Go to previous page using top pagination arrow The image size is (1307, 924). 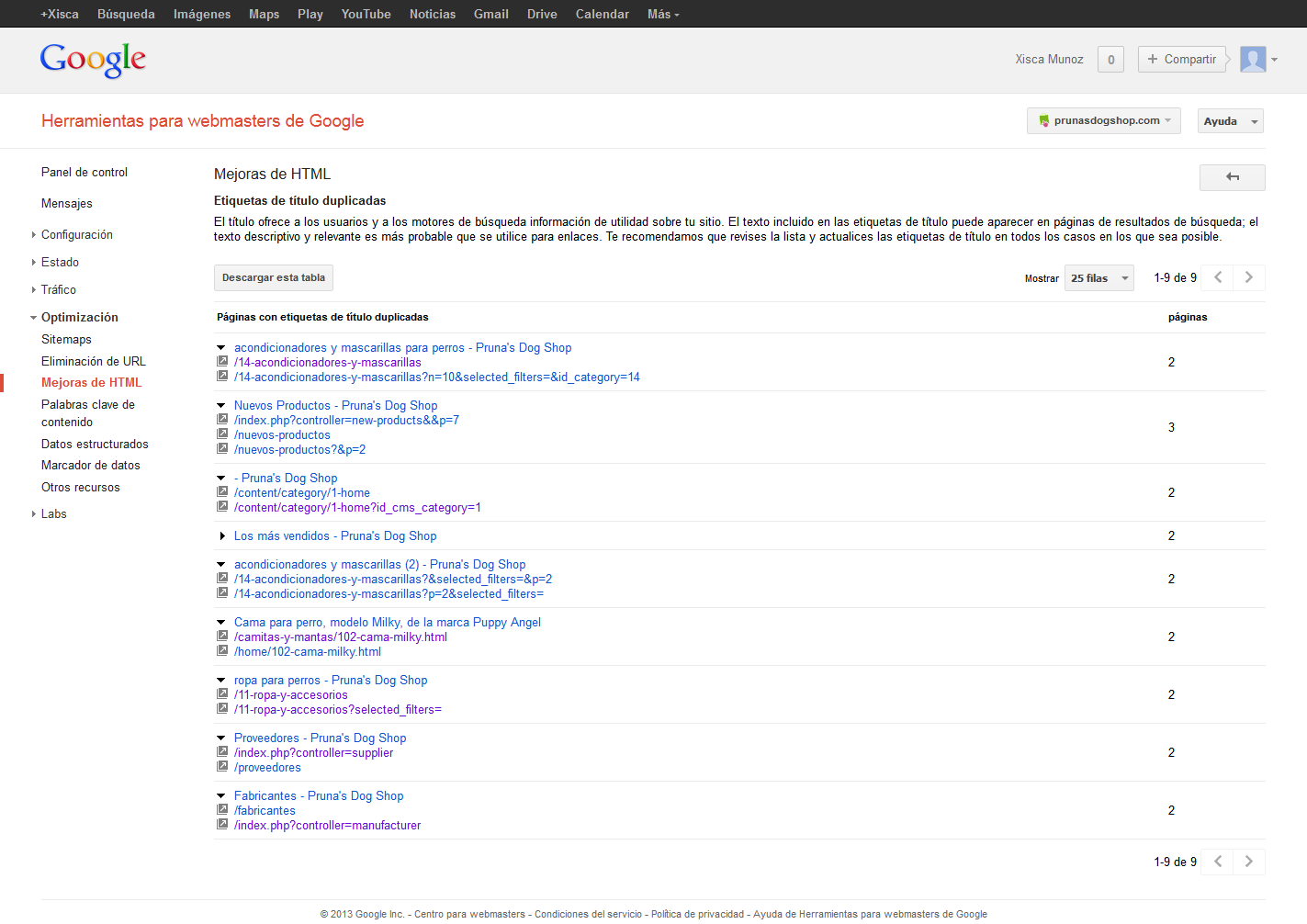coord(1218,277)
